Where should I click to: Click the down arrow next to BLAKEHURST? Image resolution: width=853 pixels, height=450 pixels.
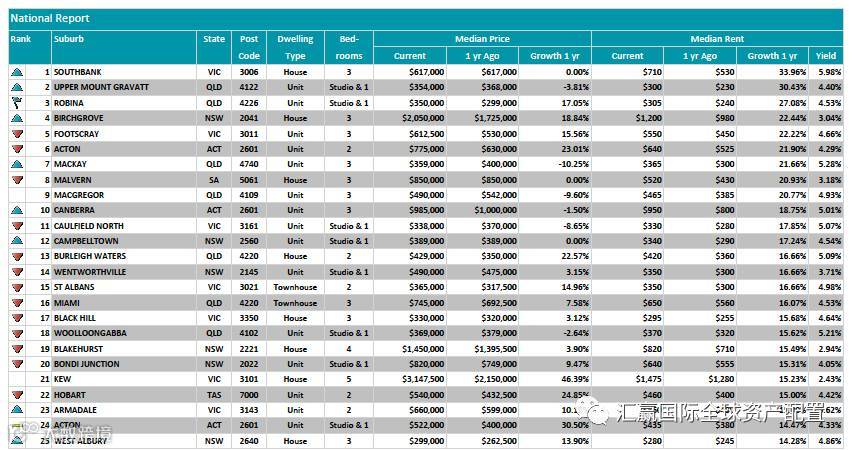coord(17,349)
